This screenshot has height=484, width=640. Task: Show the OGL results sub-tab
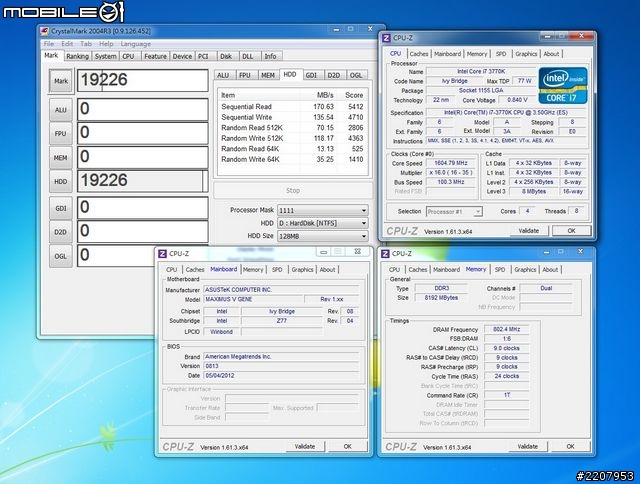pos(356,75)
